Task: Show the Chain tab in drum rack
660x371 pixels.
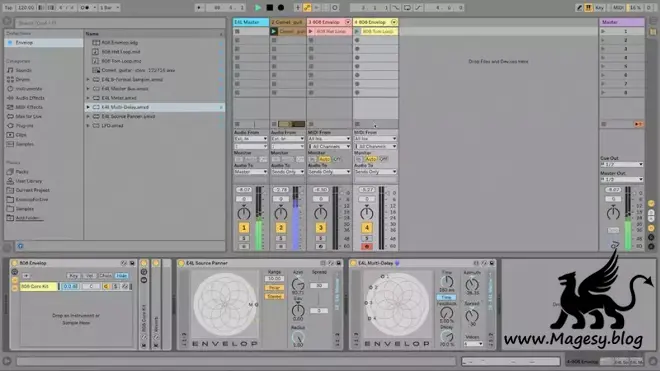Action: pos(106,276)
